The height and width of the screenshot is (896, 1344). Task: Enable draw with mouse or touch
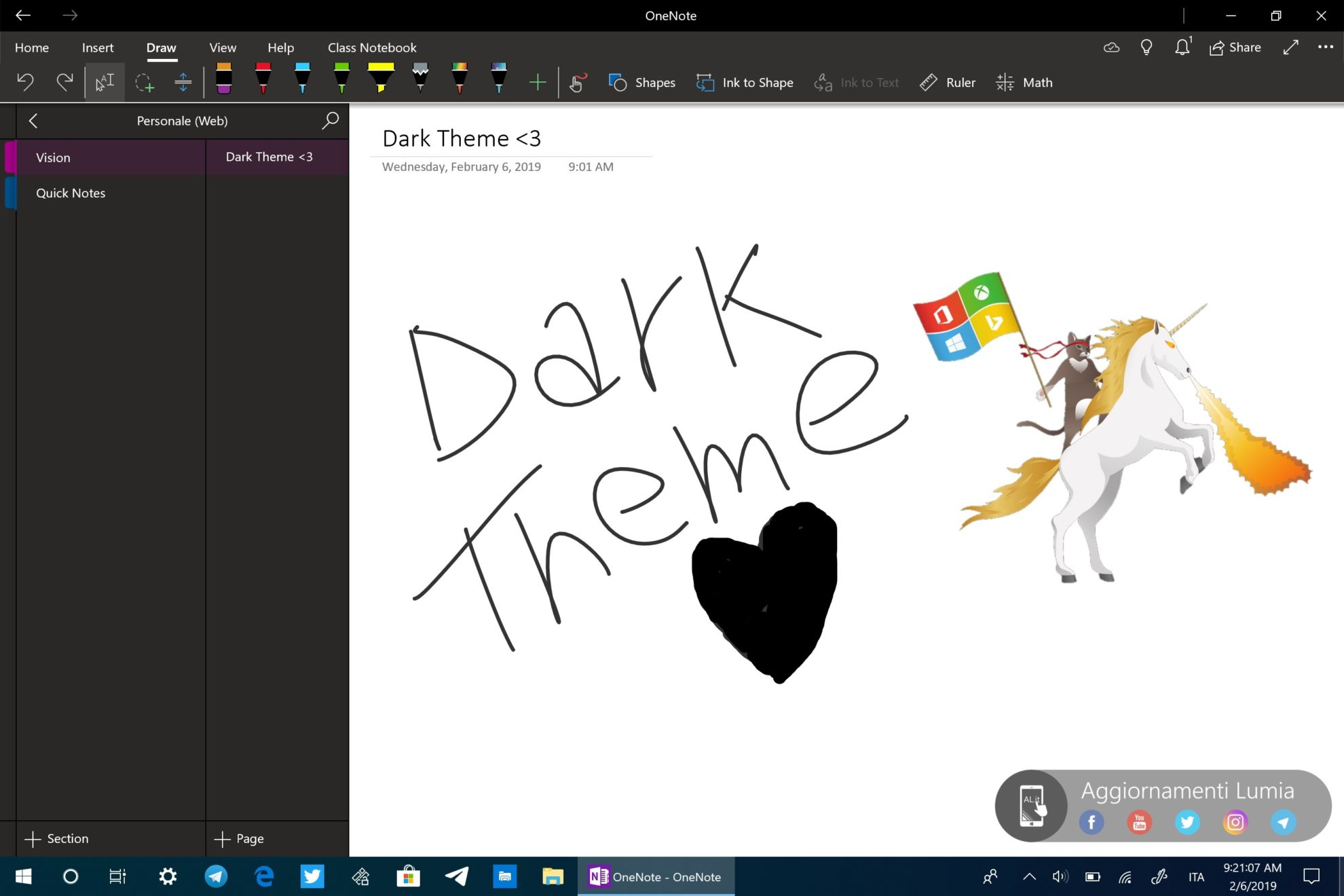coord(578,82)
